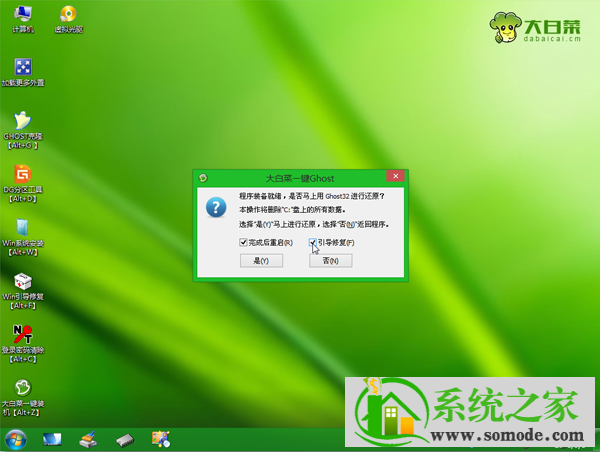Launch 大白菜一键装机 (Alt+Z) icon
Viewport: 600px width, 452px height.
(23, 397)
